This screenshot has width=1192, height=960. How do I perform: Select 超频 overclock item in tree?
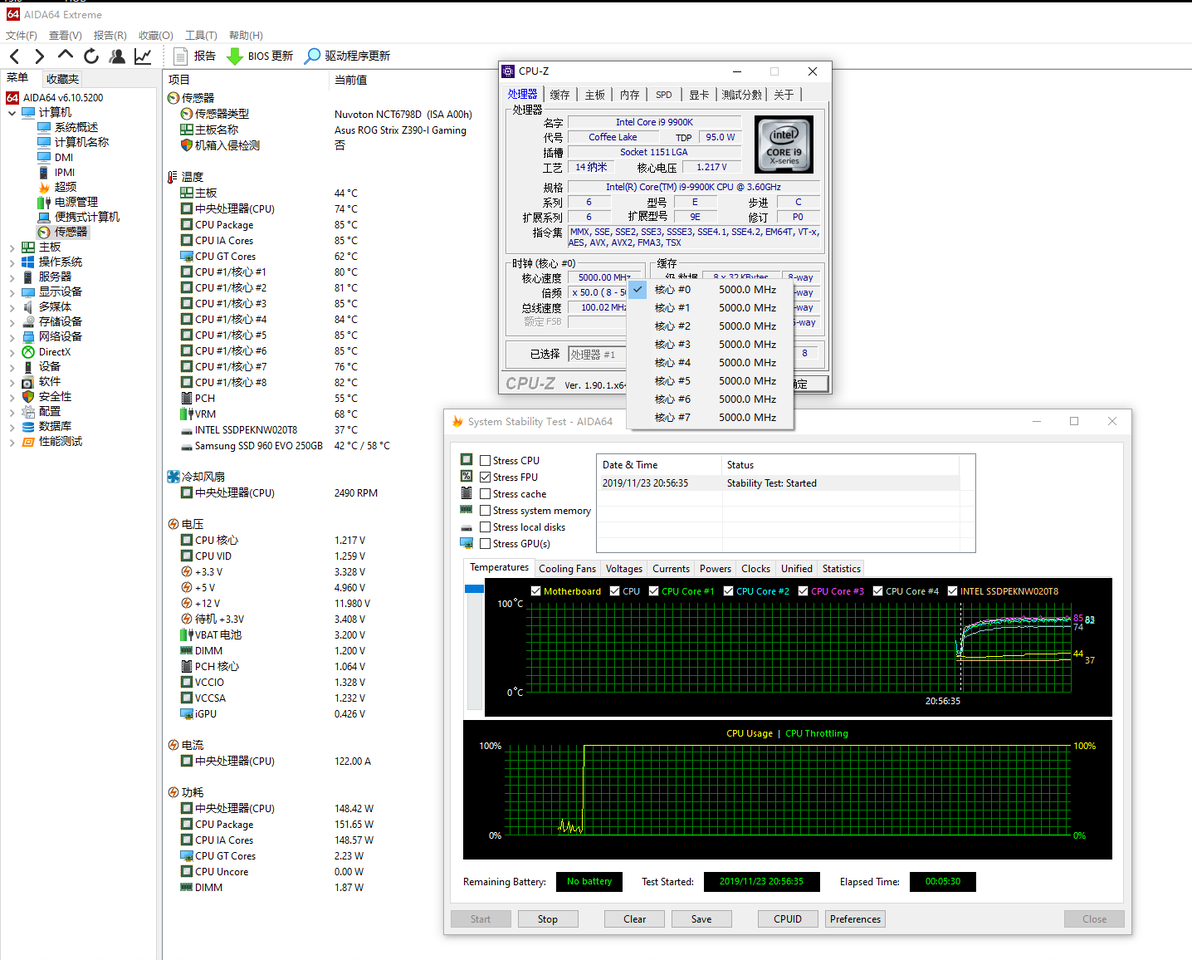[x=57, y=187]
